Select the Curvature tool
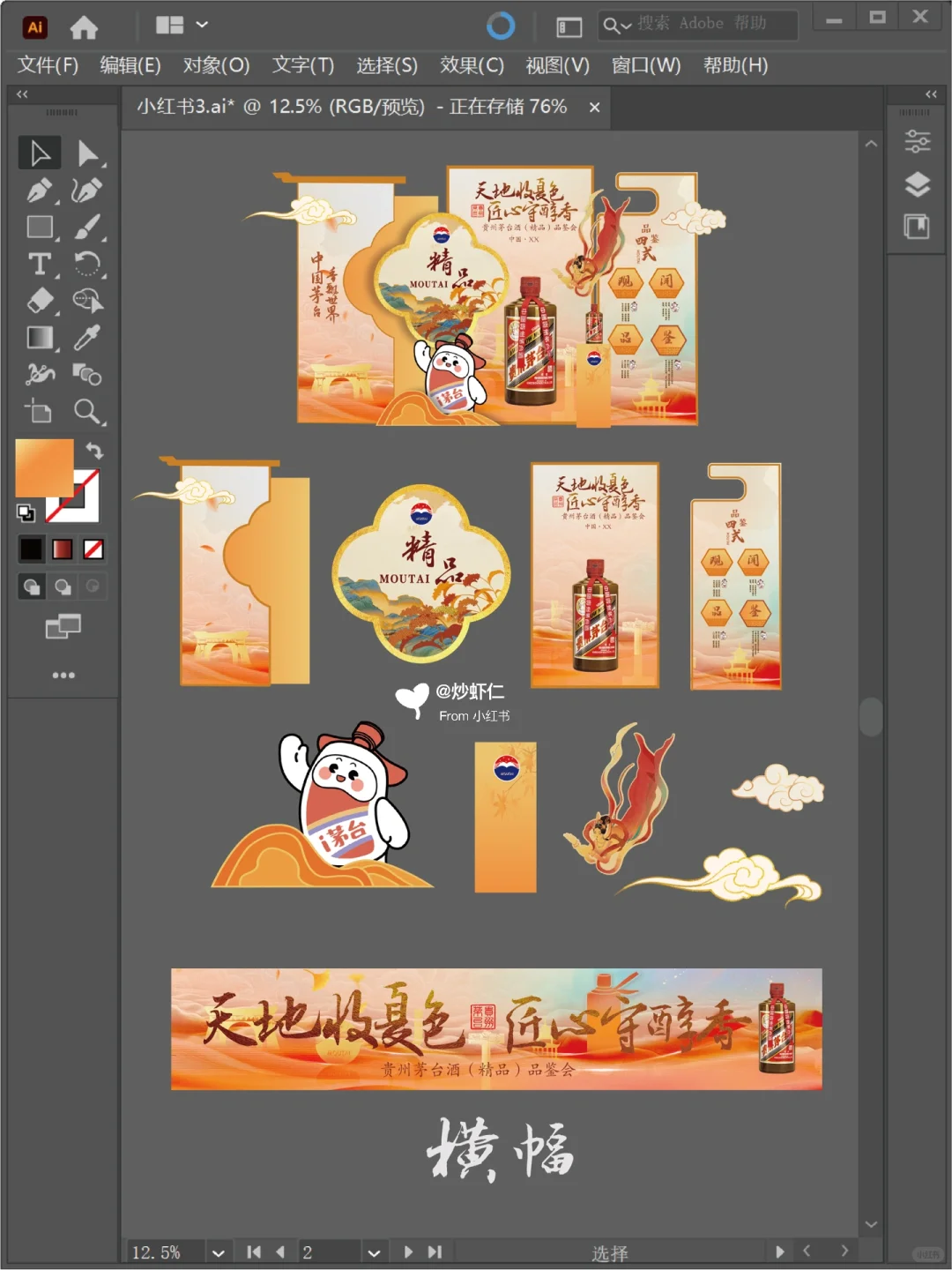Viewport: 952px width, 1270px height. coord(87,190)
